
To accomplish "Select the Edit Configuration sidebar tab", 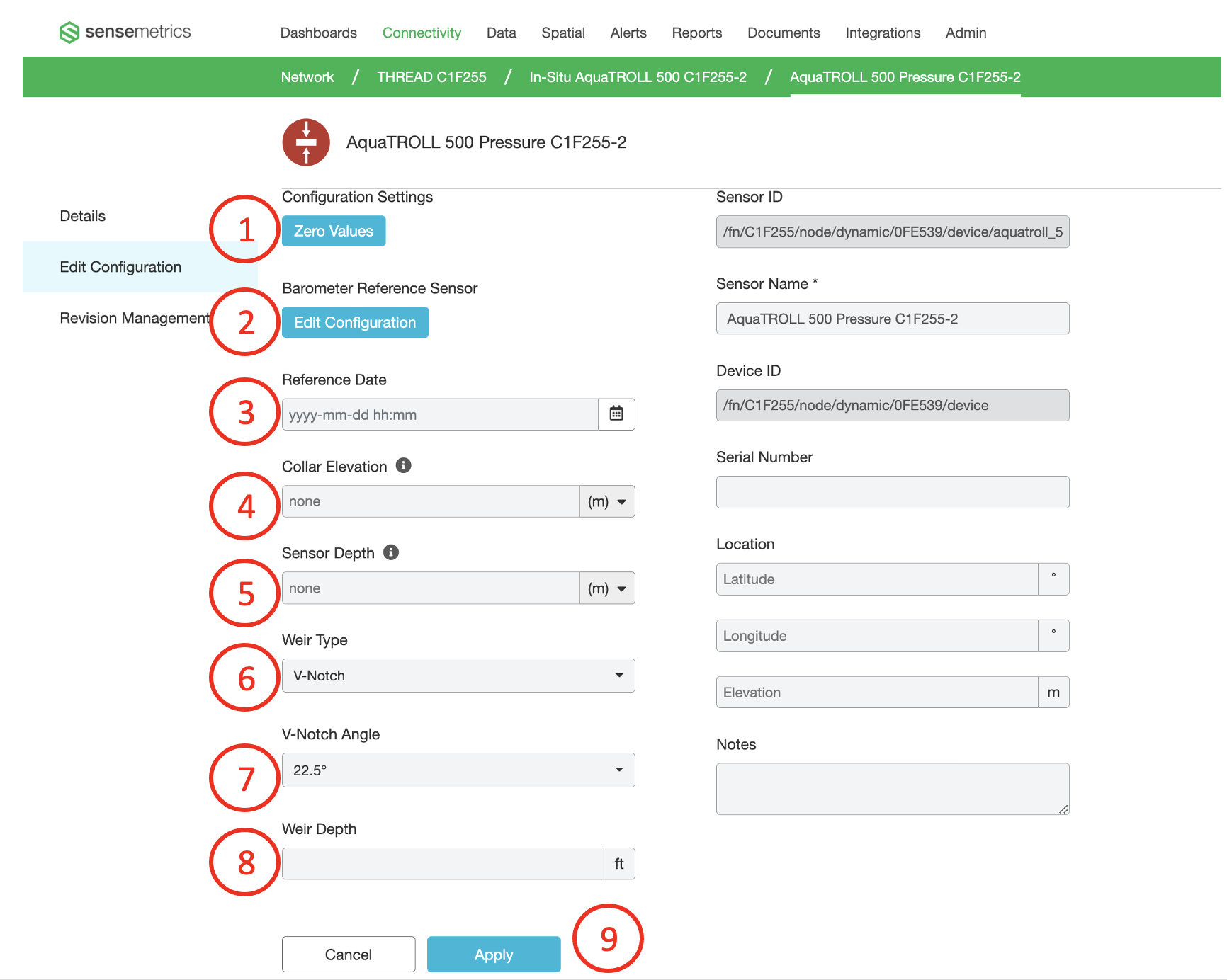I will (x=140, y=267).
